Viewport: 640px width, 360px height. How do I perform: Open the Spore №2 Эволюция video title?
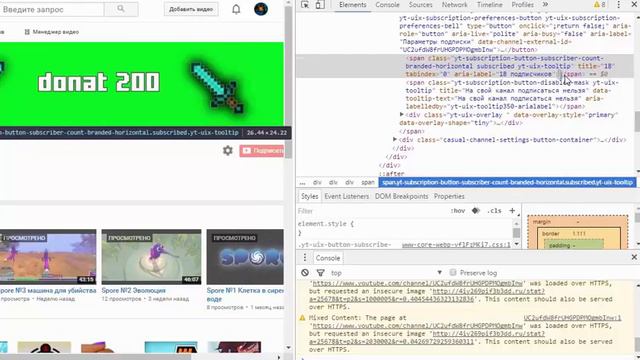coord(133,290)
